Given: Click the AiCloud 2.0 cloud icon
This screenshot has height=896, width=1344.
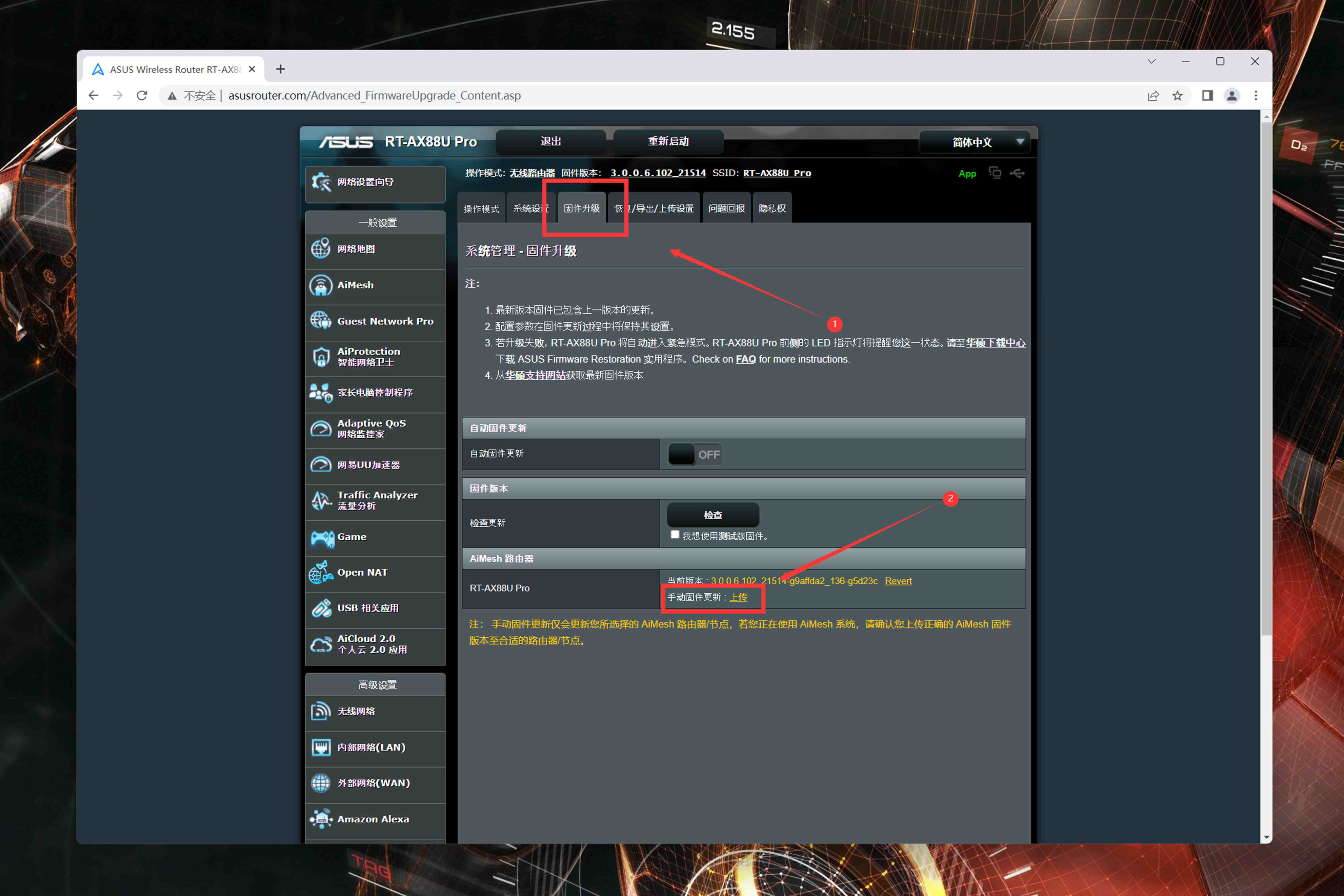Looking at the screenshot, I should [x=321, y=644].
